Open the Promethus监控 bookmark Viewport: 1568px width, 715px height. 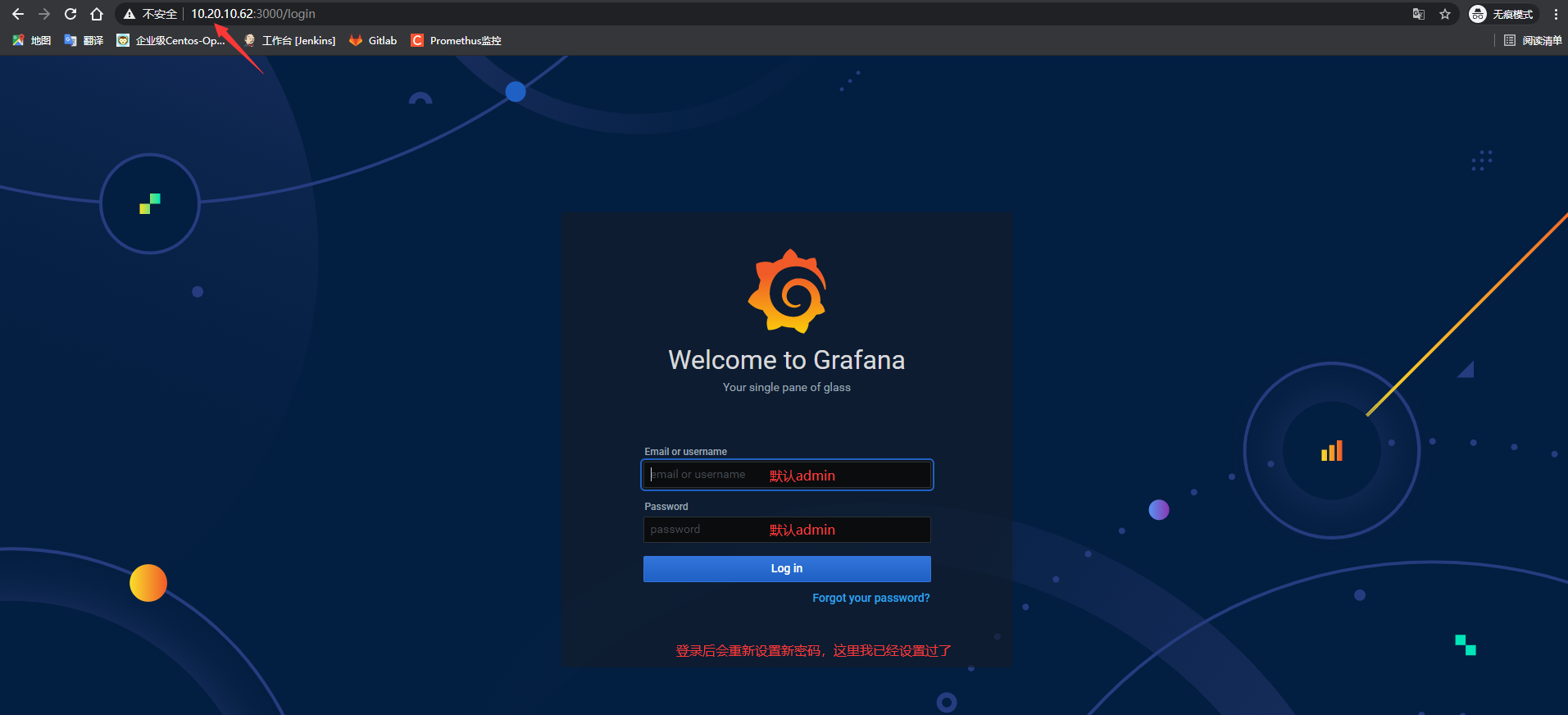(457, 40)
